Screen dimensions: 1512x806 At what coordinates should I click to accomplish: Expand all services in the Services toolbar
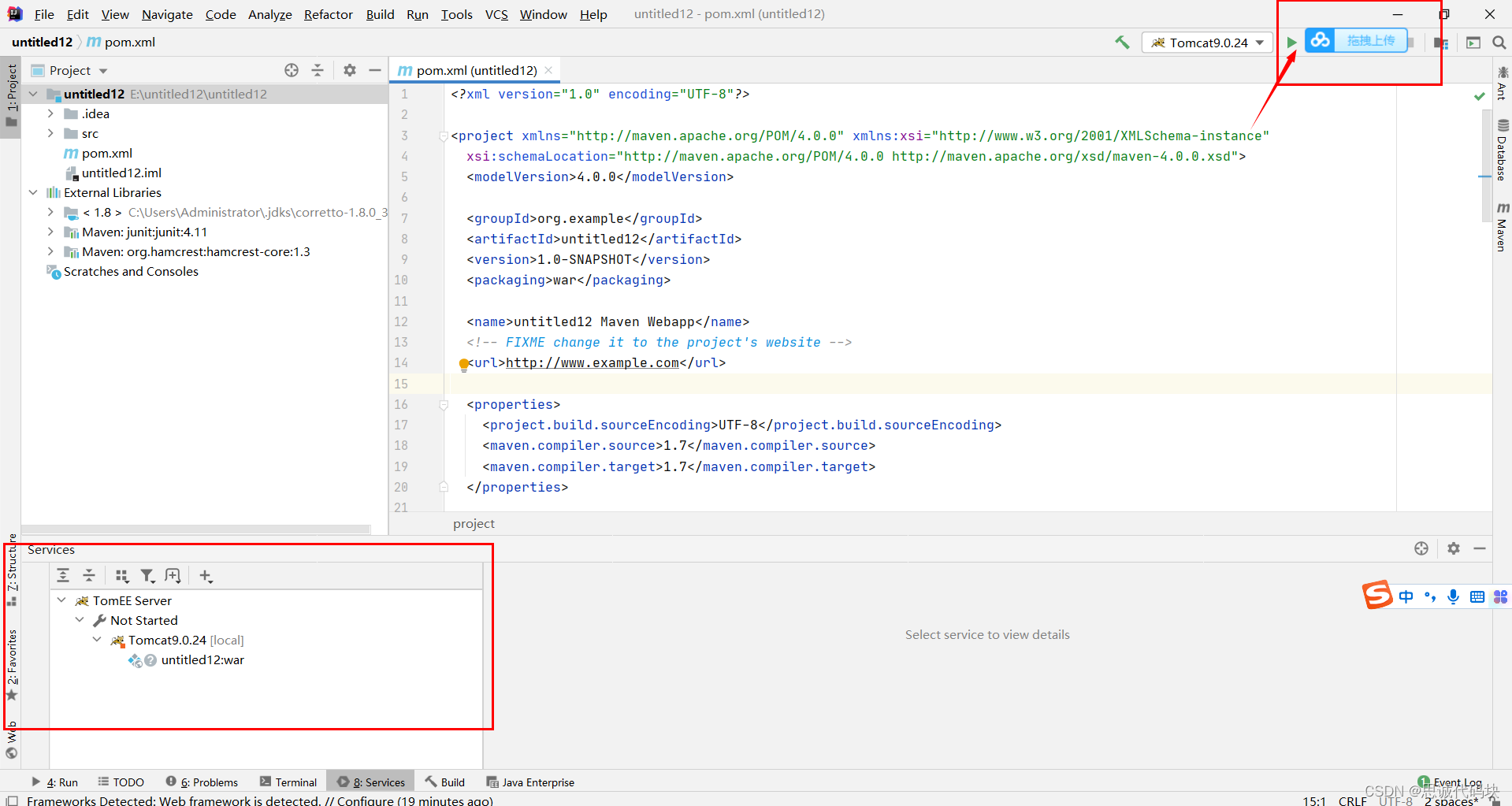[63, 575]
